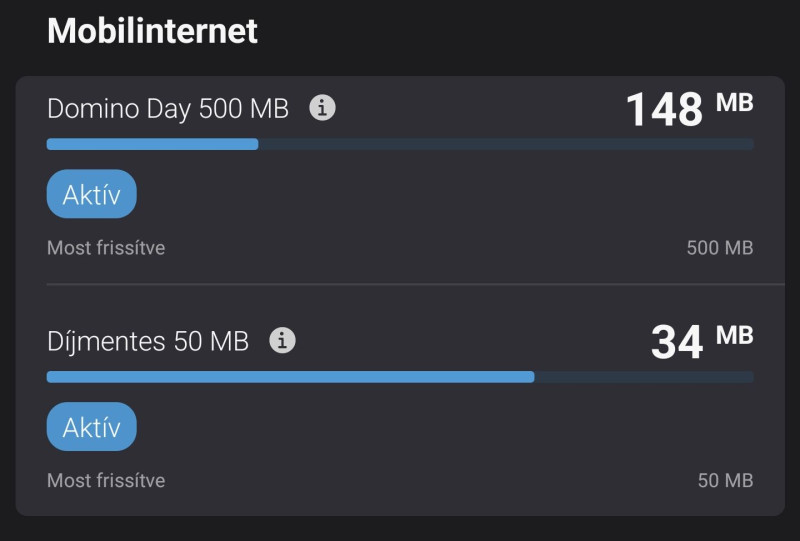Viewport: 800px width, 541px height.
Task: Click Most frissítve under Díjmentes package
Action: (x=106, y=481)
